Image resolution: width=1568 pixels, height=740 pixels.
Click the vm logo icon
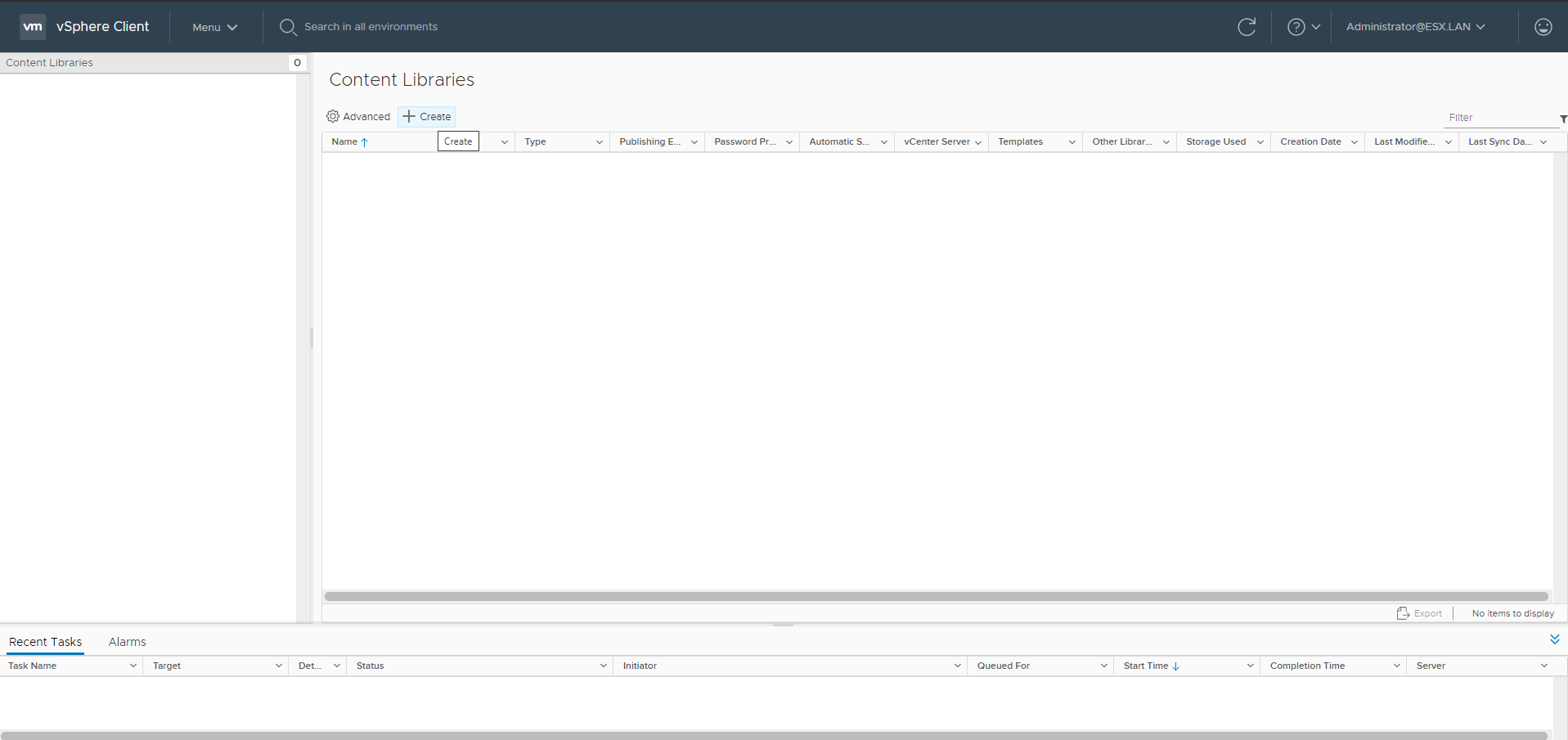pyautogui.click(x=33, y=26)
